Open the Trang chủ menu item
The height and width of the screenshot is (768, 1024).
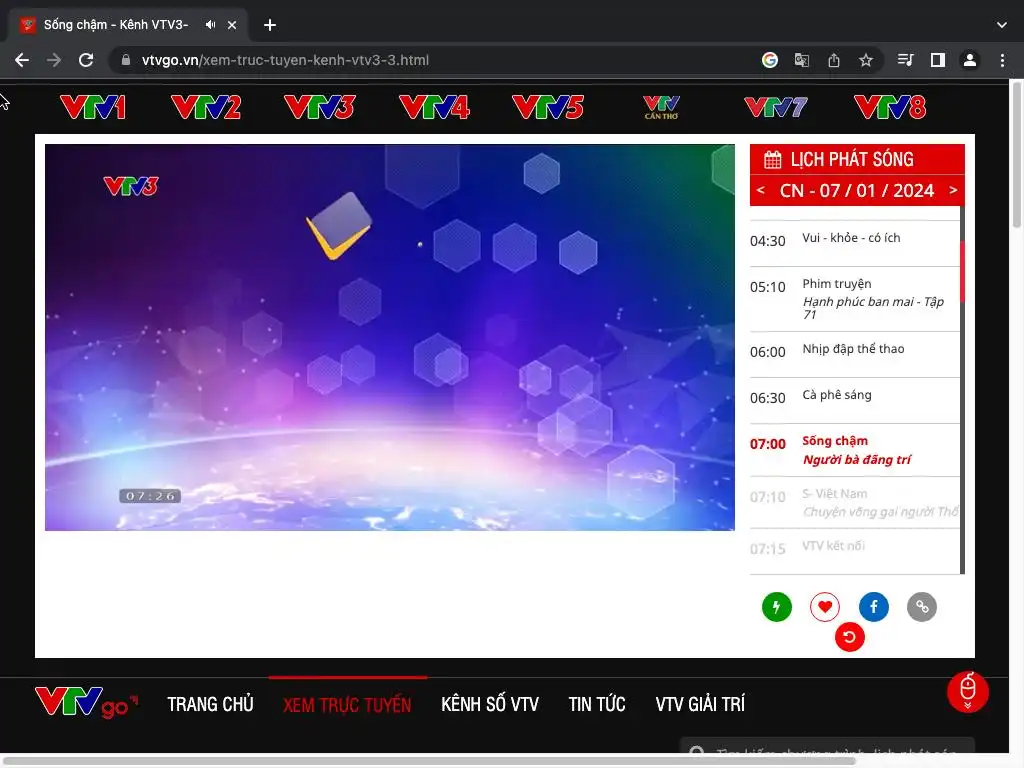pyautogui.click(x=210, y=704)
